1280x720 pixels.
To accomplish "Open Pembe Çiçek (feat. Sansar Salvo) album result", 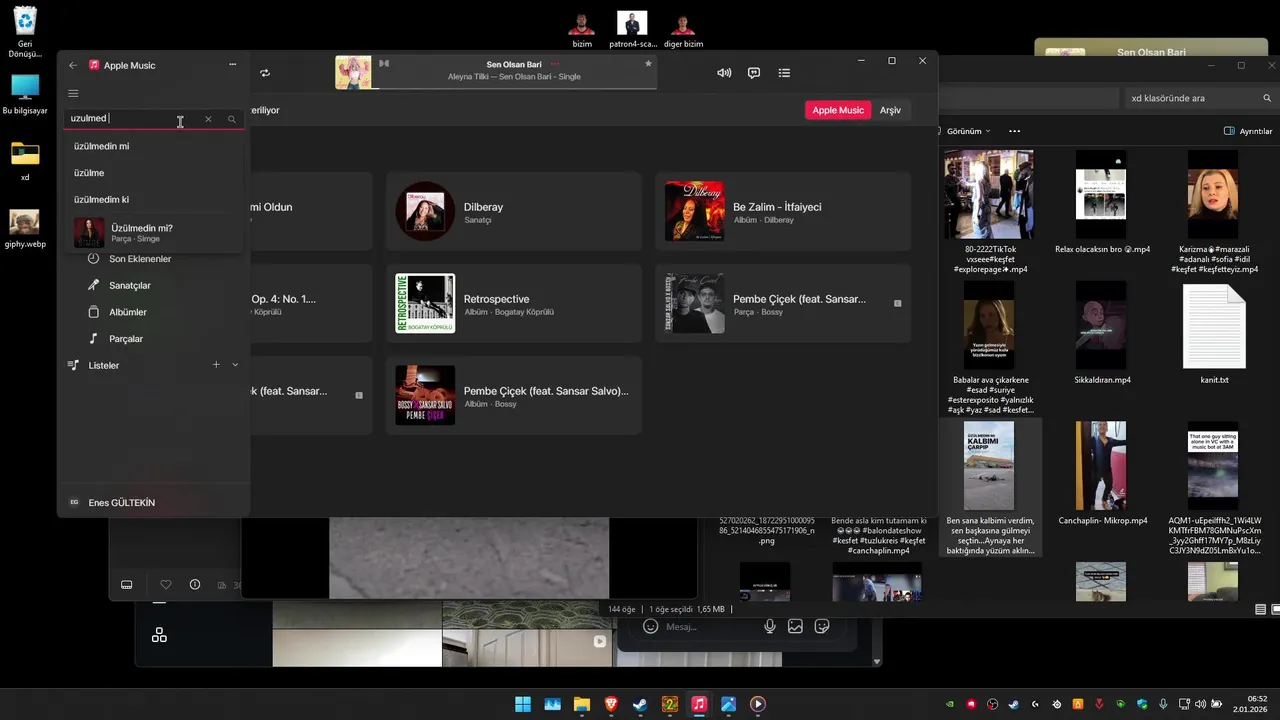I will [514, 395].
